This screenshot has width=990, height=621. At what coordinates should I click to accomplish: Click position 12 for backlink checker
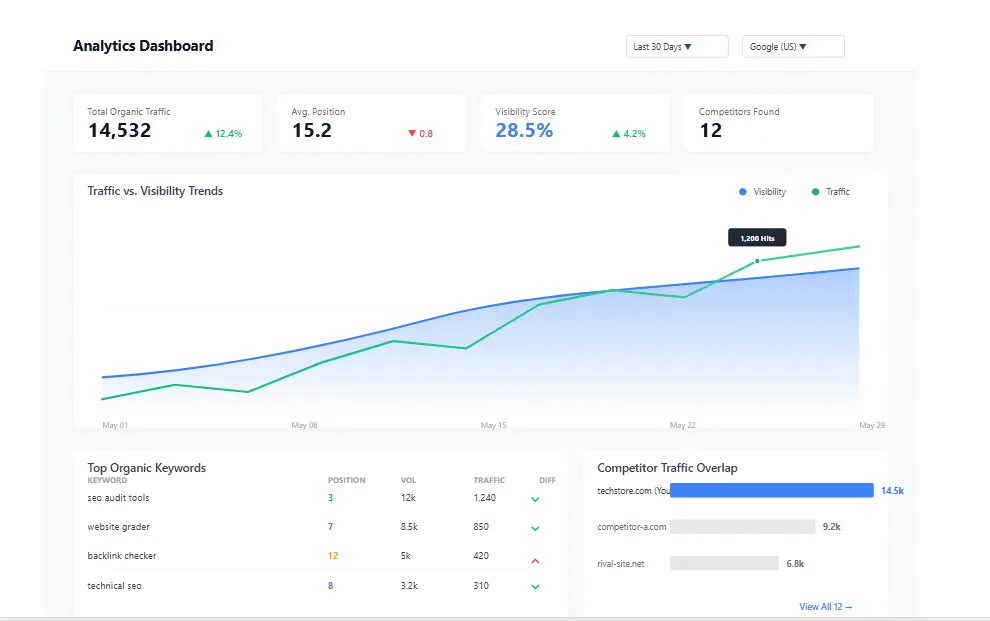pyautogui.click(x=333, y=556)
